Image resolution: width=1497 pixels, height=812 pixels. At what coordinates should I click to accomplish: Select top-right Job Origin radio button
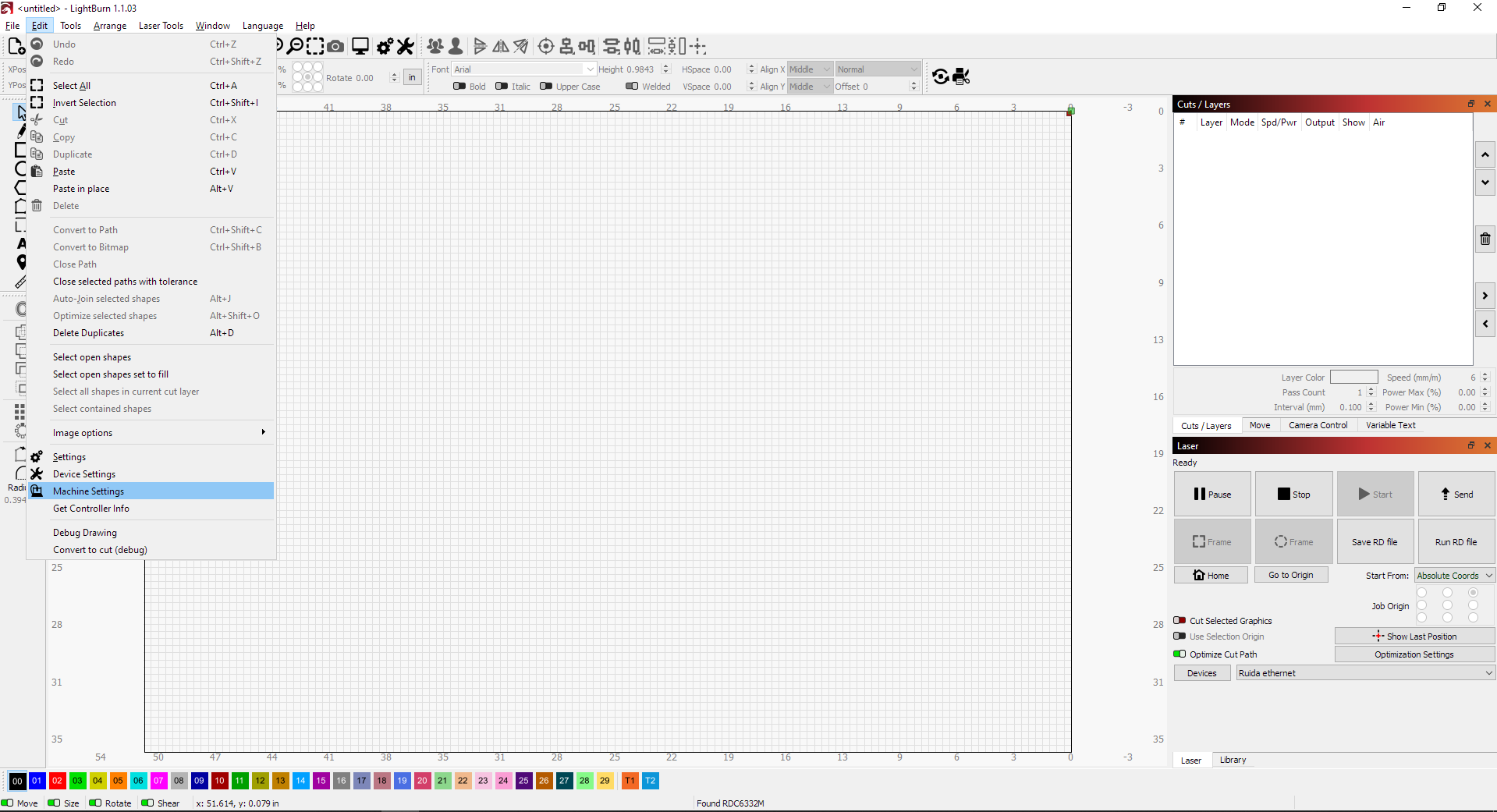[1473, 593]
